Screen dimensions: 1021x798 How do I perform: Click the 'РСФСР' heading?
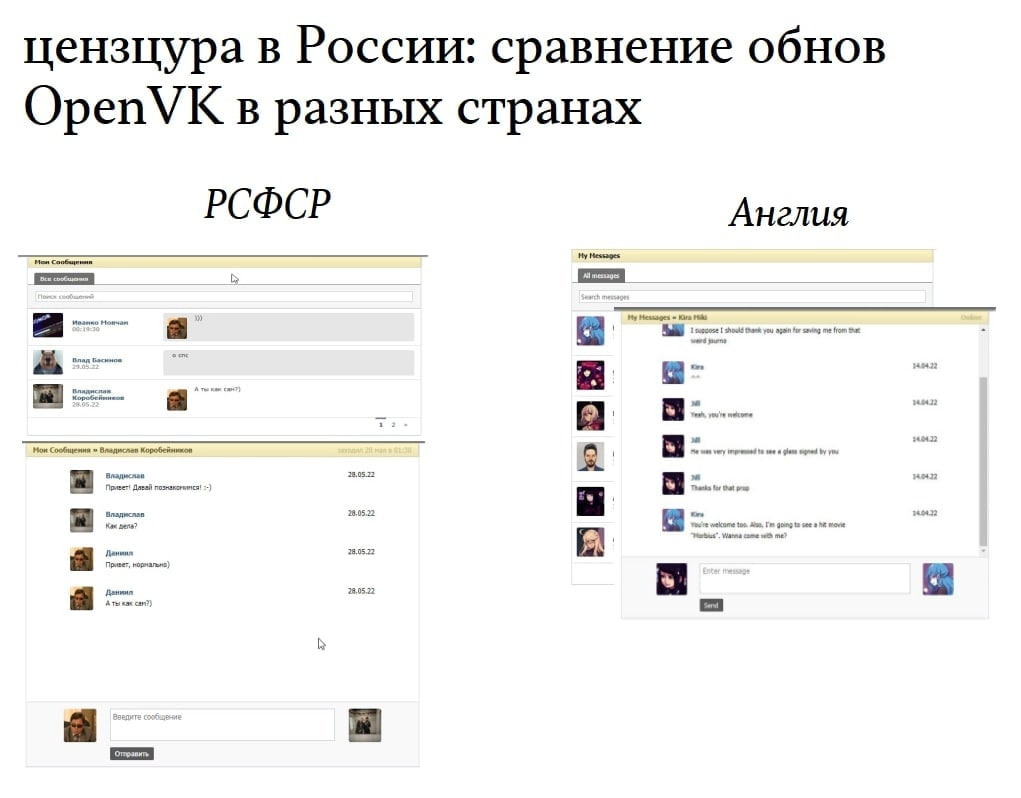(x=267, y=204)
